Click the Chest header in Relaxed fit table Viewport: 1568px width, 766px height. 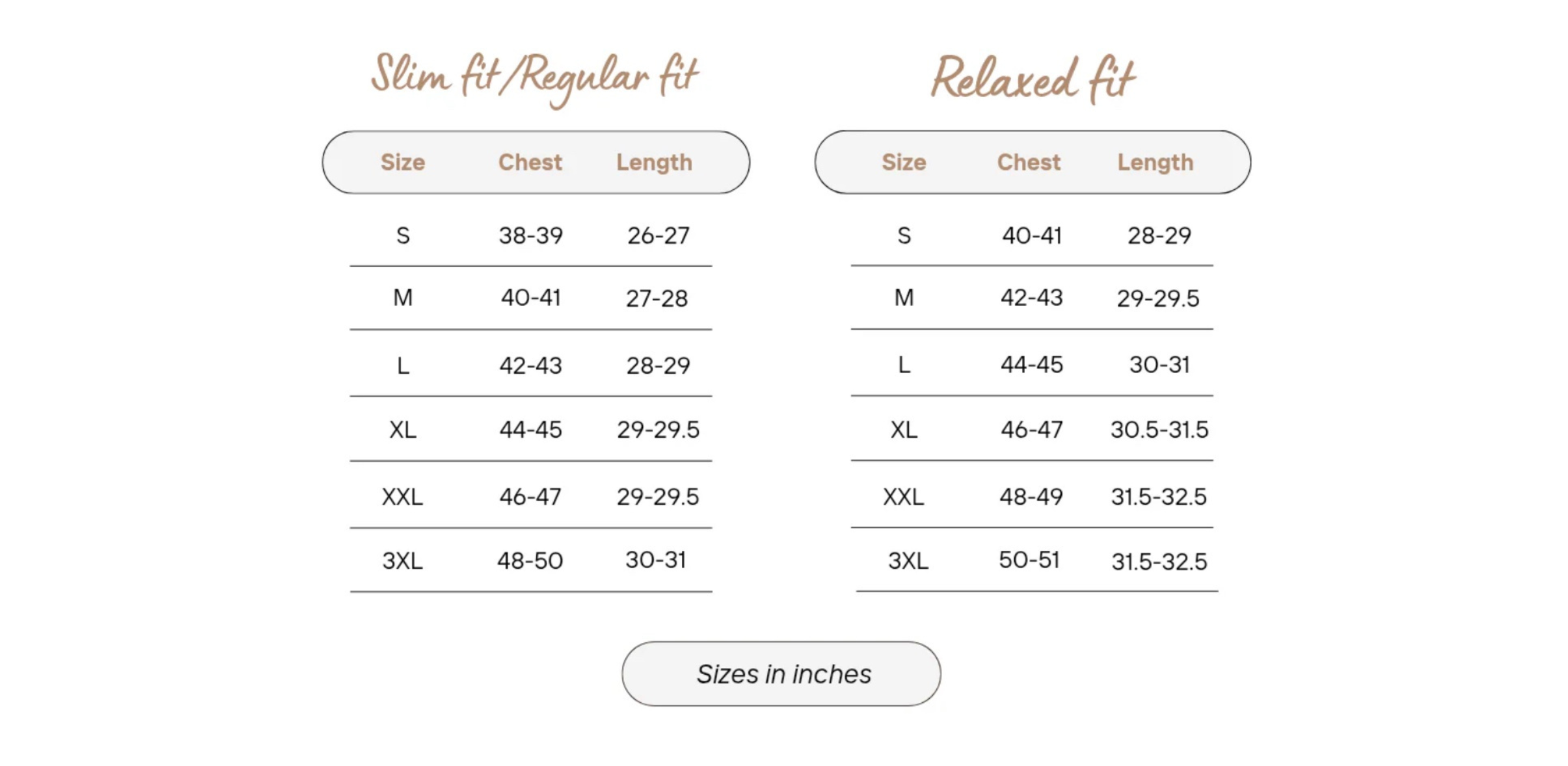1029,163
